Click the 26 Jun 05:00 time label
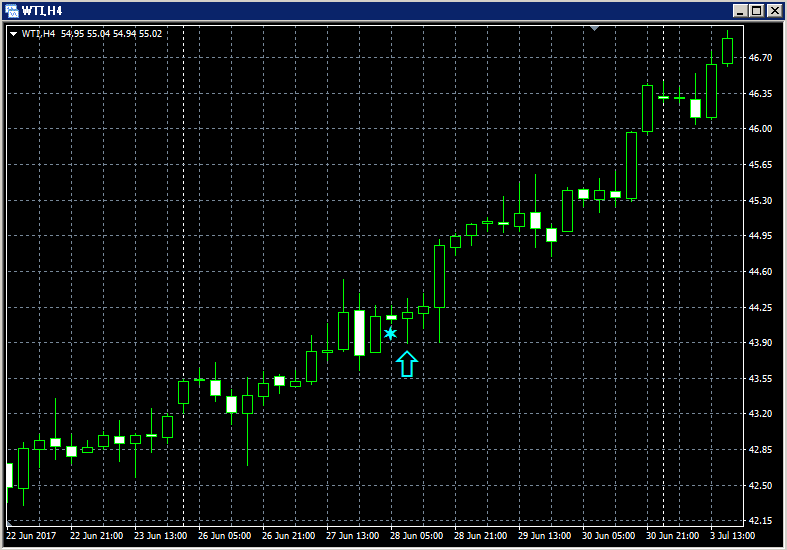 click(224, 535)
